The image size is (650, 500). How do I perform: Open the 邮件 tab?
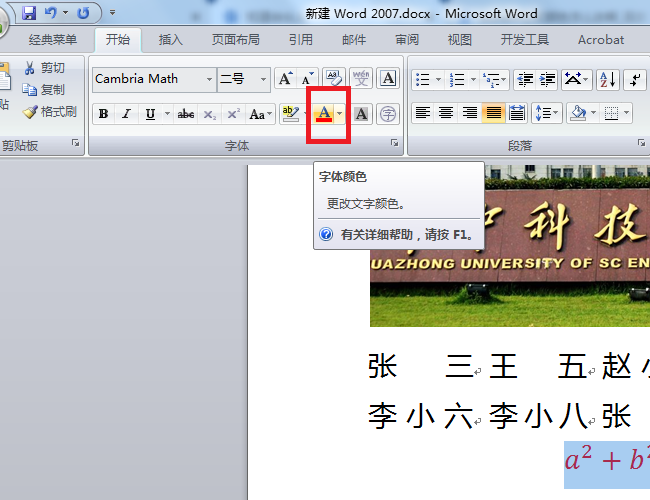tap(354, 40)
